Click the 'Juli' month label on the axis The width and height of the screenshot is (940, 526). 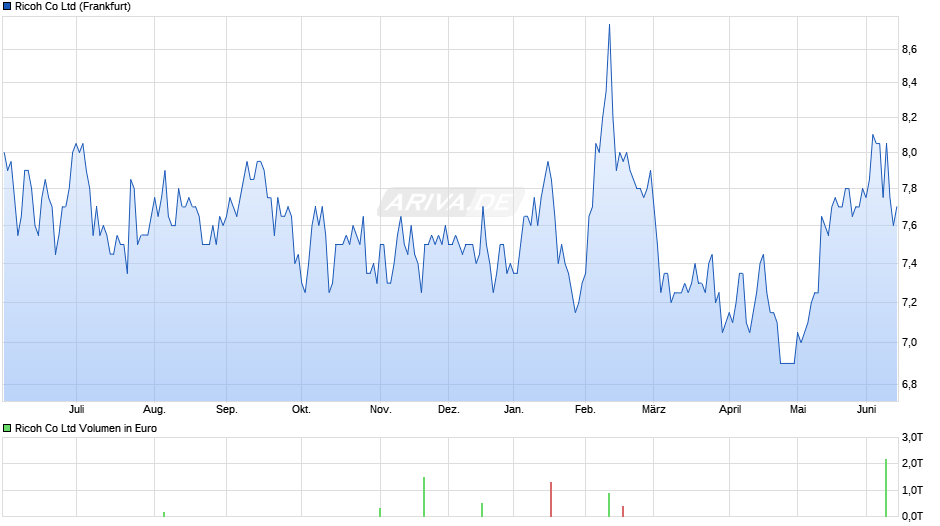[x=76, y=409]
